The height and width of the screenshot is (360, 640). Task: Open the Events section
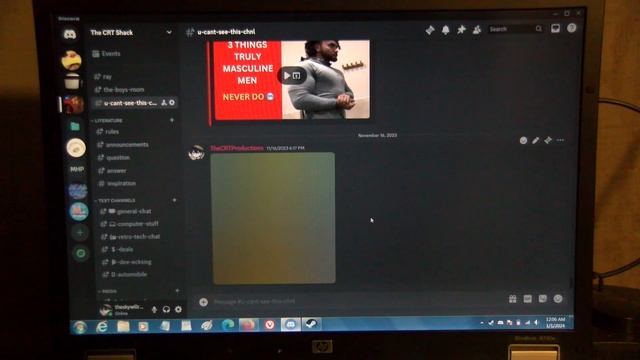coord(106,54)
